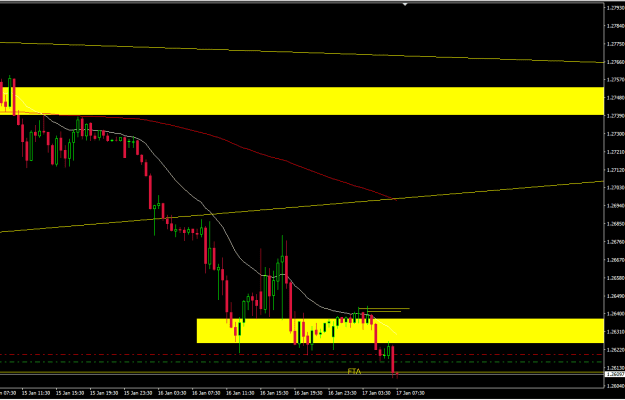Click the 1.27660 price scale label
Image resolution: width=625 pixels, height=400 pixels.
point(615,62)
